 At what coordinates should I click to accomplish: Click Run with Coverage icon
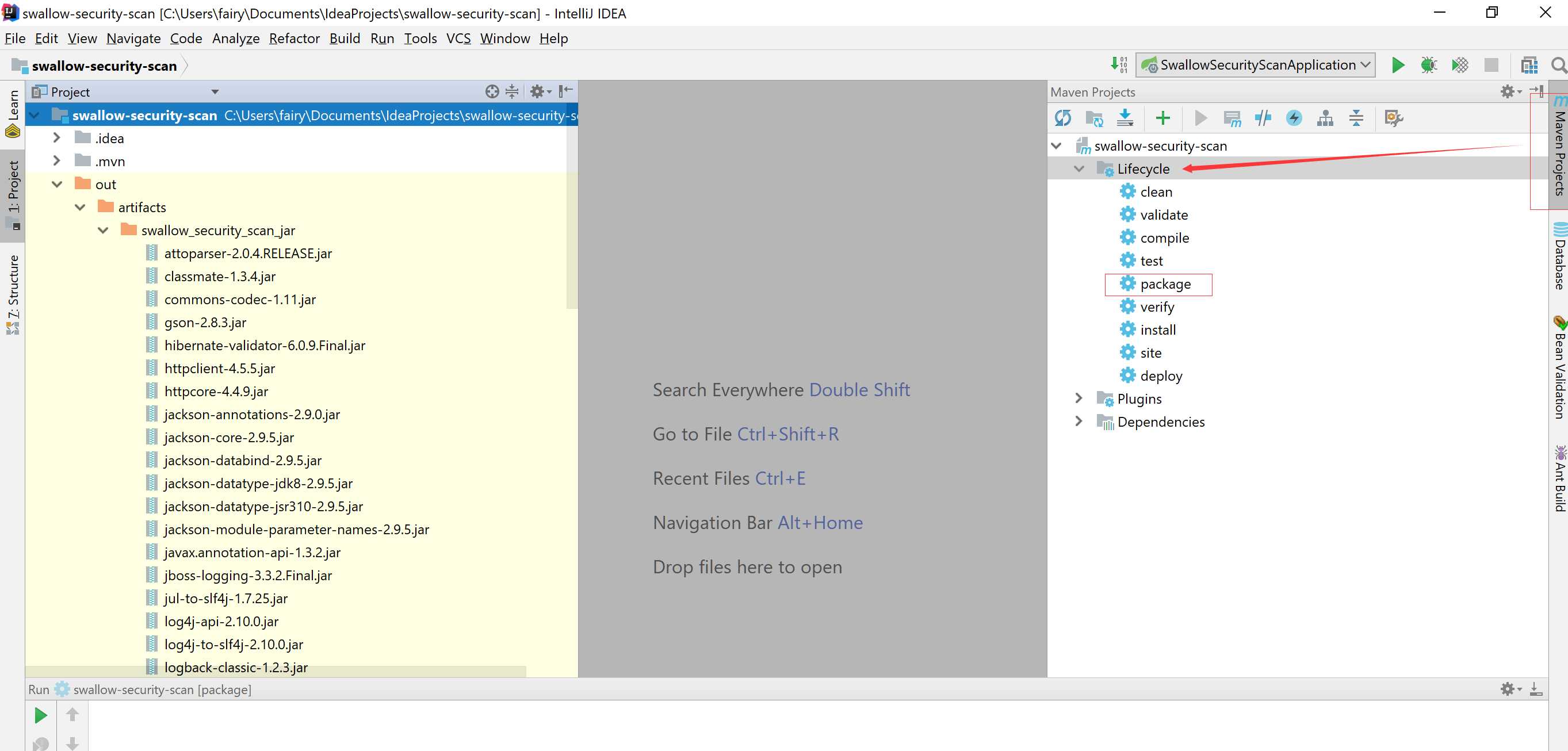1460,65
